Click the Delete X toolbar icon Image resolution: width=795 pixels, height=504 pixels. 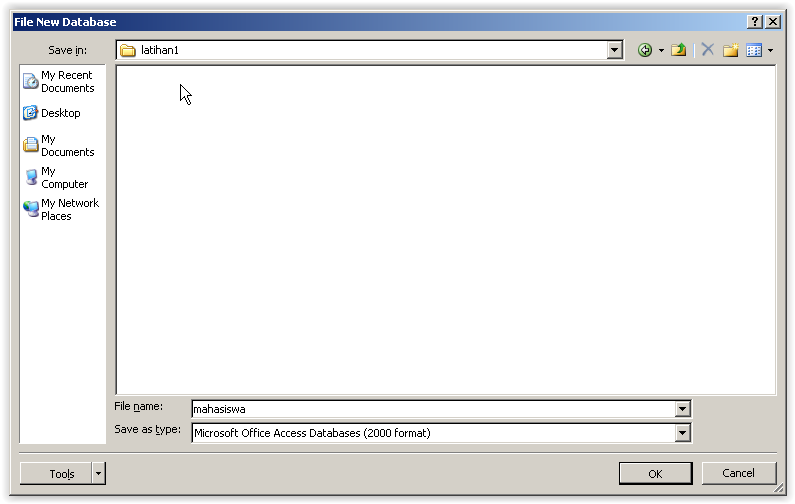point(708,50)
